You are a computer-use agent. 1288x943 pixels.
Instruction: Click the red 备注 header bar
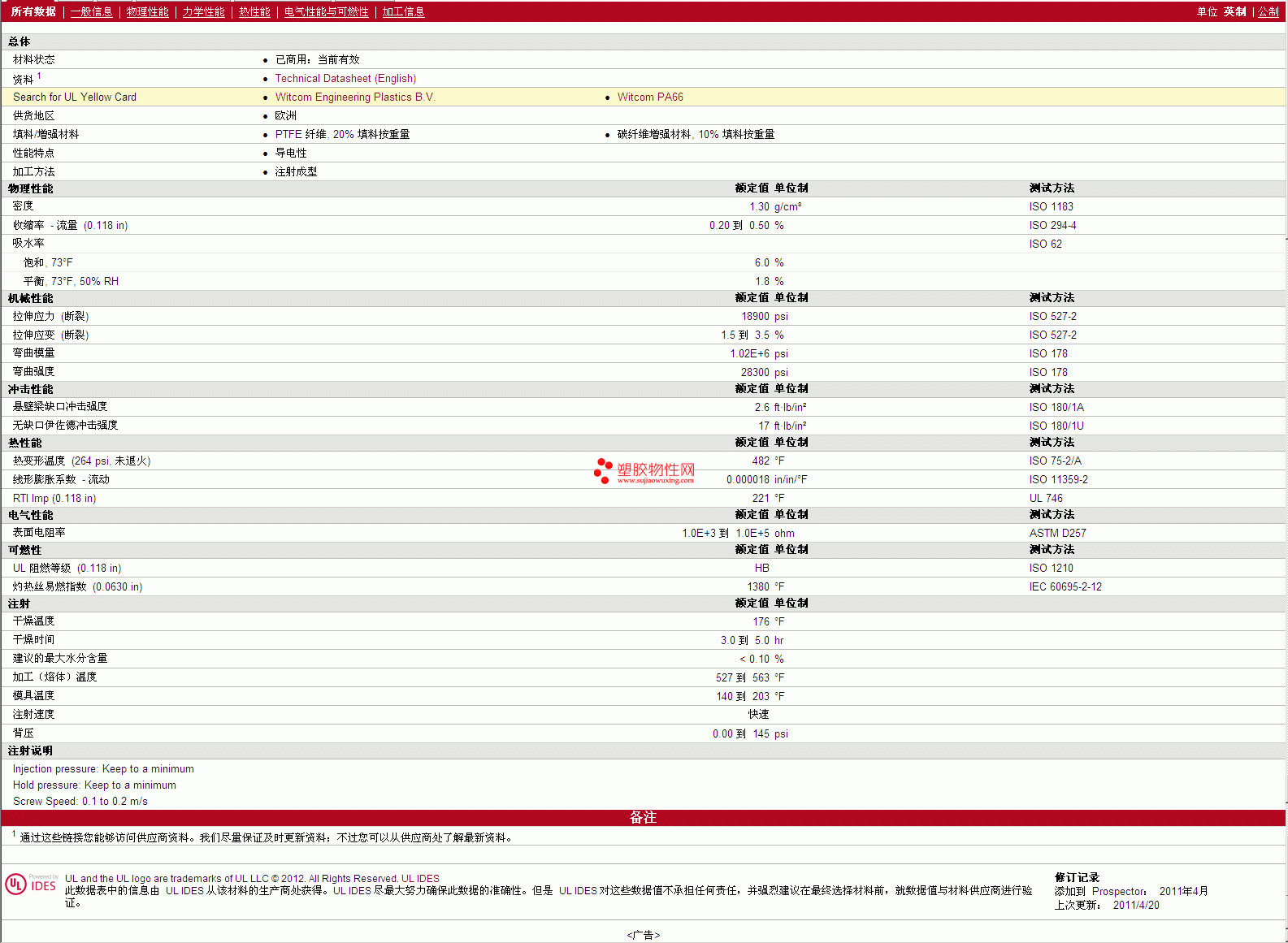coord(643,817)
